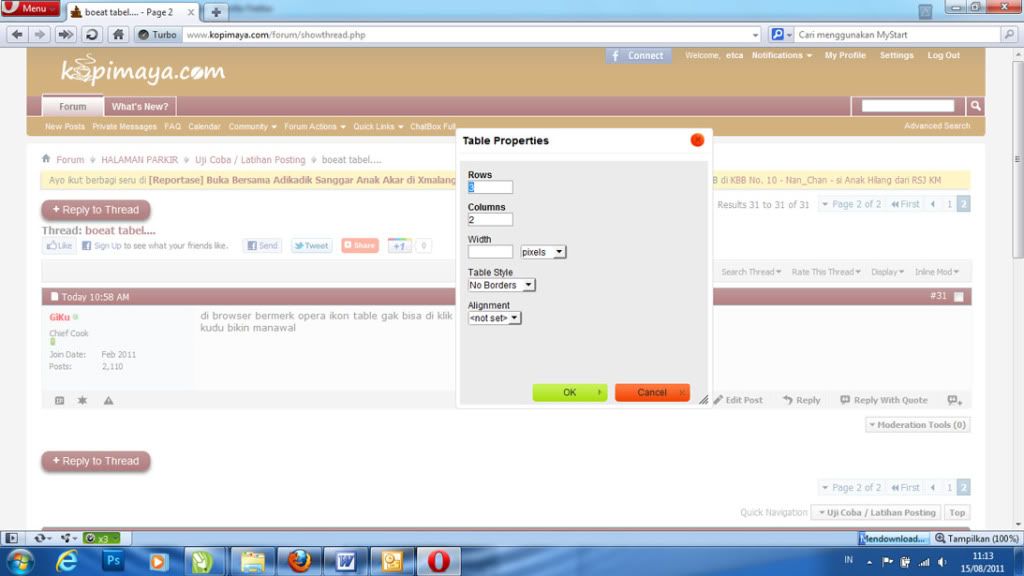Tick the checkbox beside post #31

(959, 297)
